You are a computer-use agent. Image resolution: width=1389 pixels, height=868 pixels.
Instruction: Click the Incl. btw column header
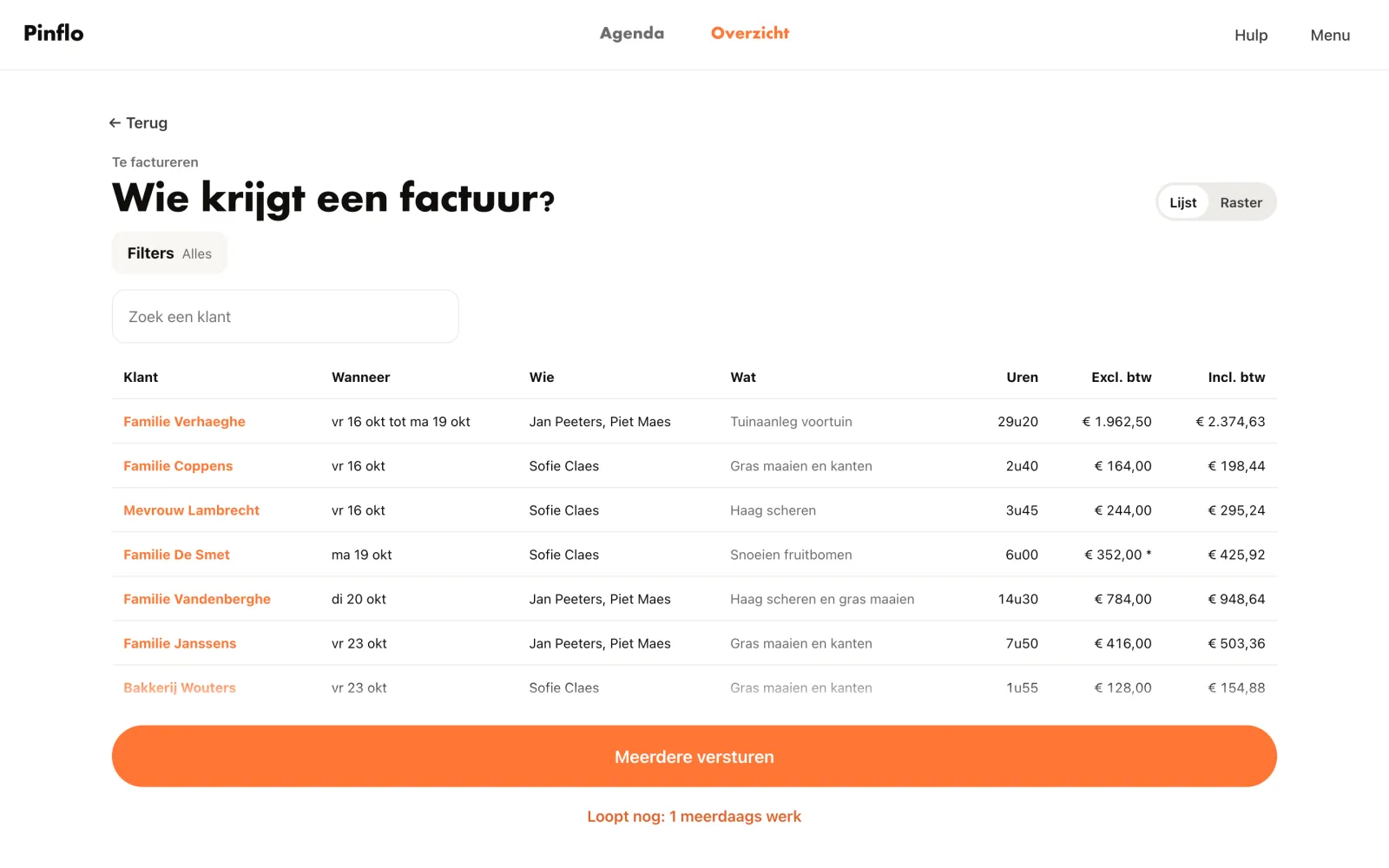click(x=1236, y=378)
